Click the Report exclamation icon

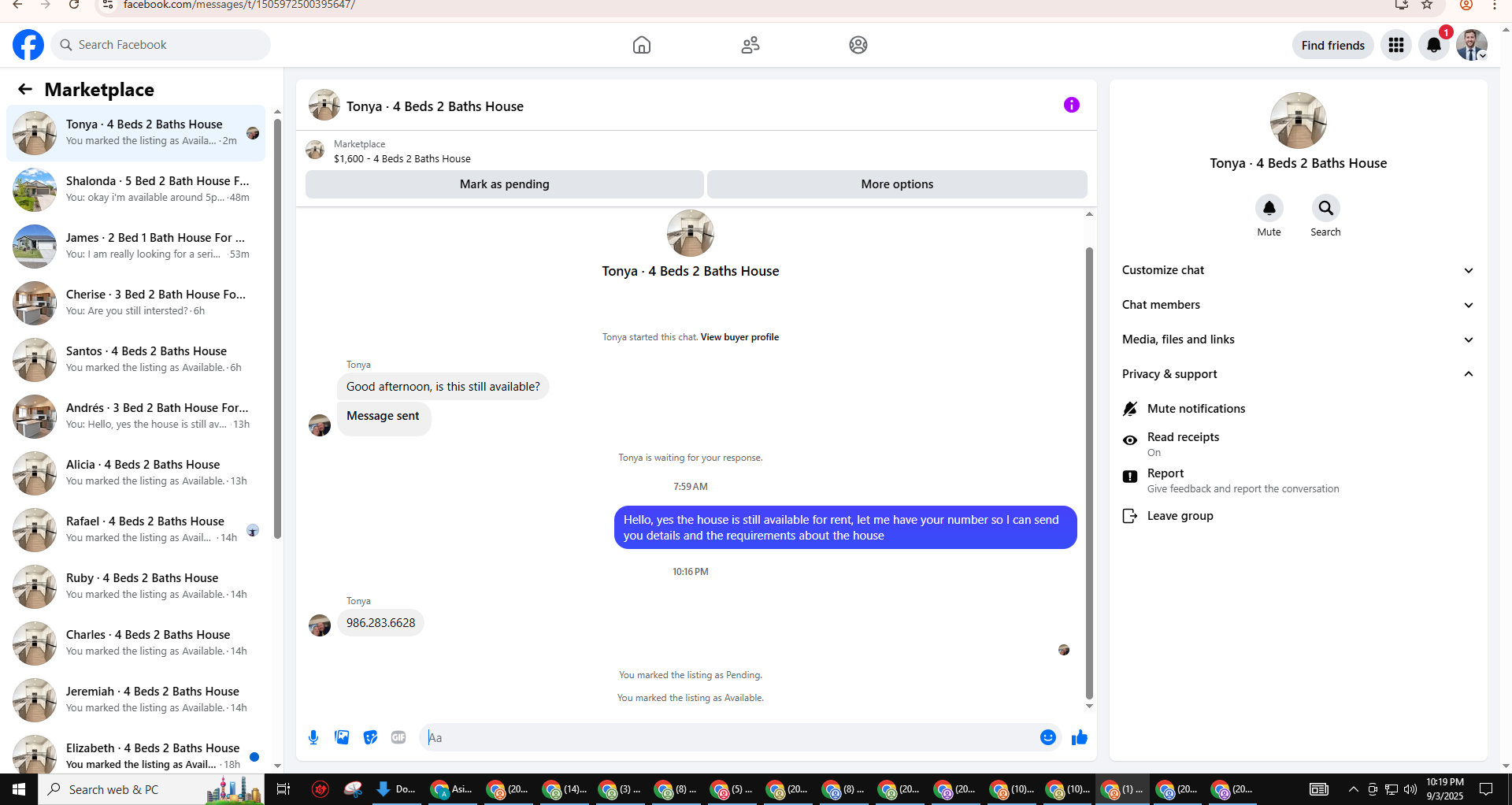click(x=1130, y=477)
